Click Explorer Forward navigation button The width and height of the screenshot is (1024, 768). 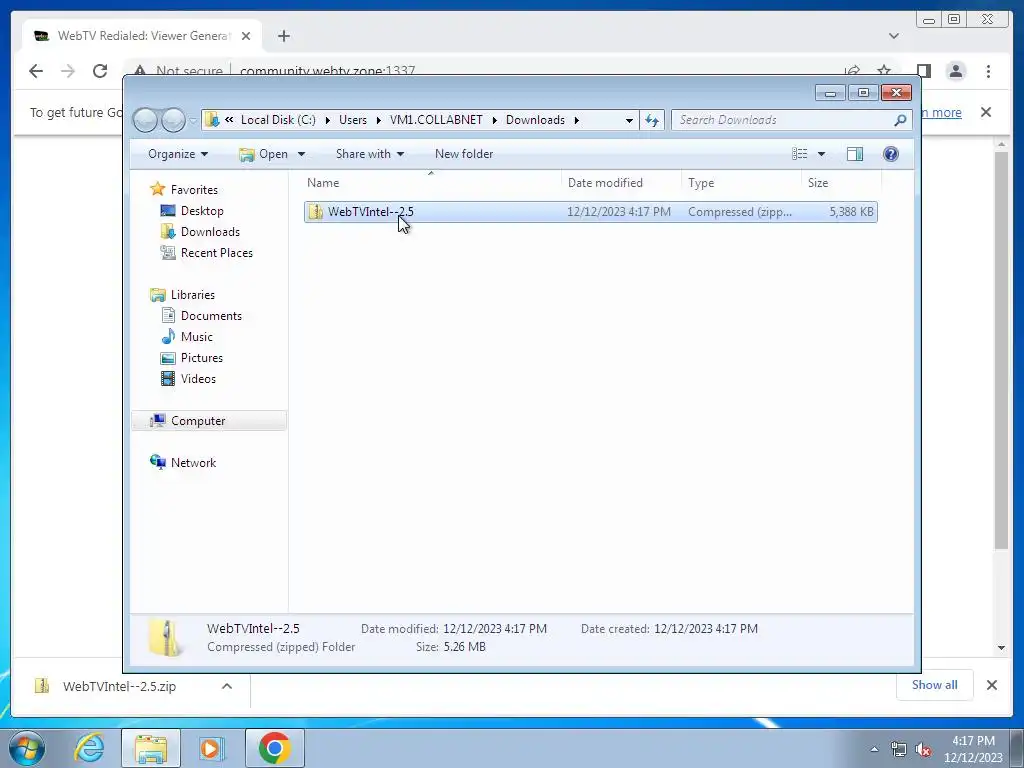(173, 120)
